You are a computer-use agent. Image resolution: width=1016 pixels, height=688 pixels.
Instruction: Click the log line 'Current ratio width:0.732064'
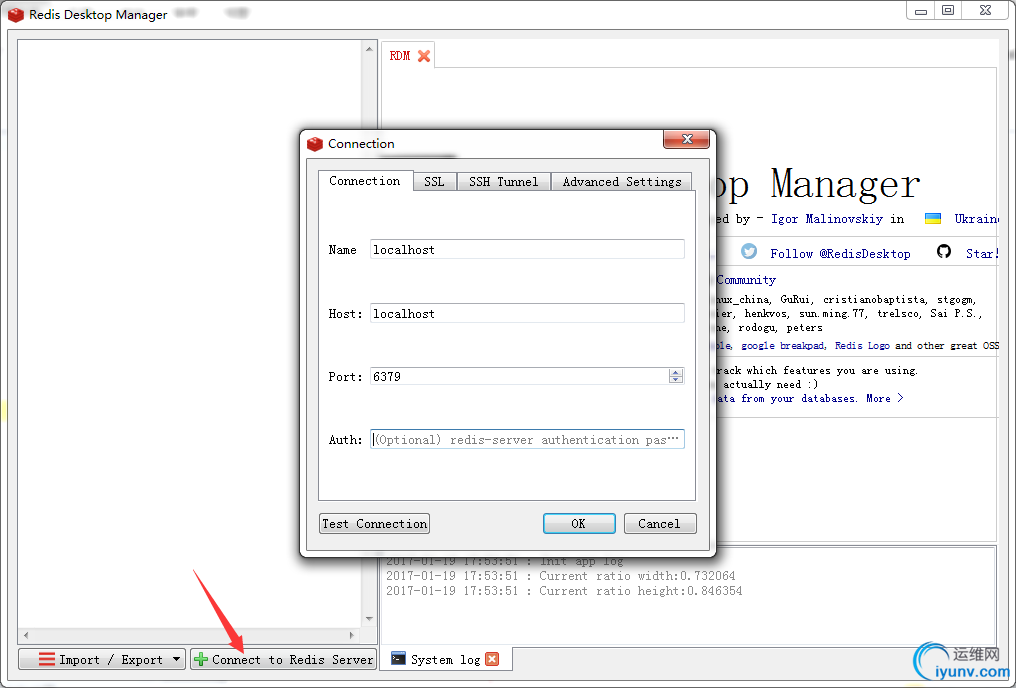(x=560, y=576)
